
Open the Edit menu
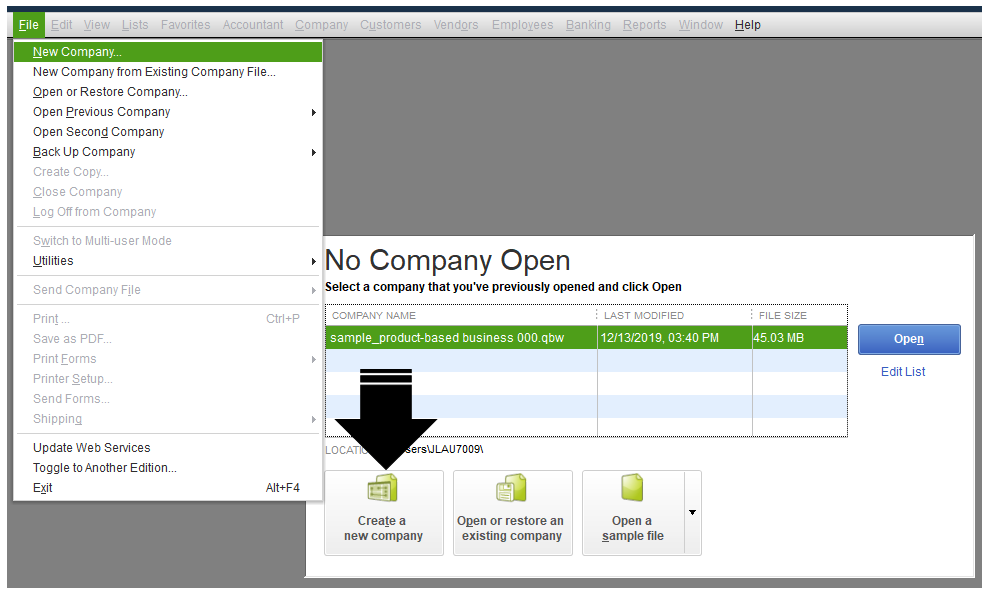tap(61, 25)
